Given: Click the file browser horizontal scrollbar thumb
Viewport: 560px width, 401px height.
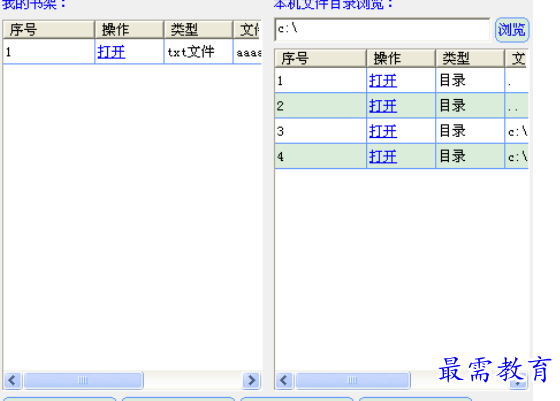Looking at the screenshot, I should tap(353, 380).
